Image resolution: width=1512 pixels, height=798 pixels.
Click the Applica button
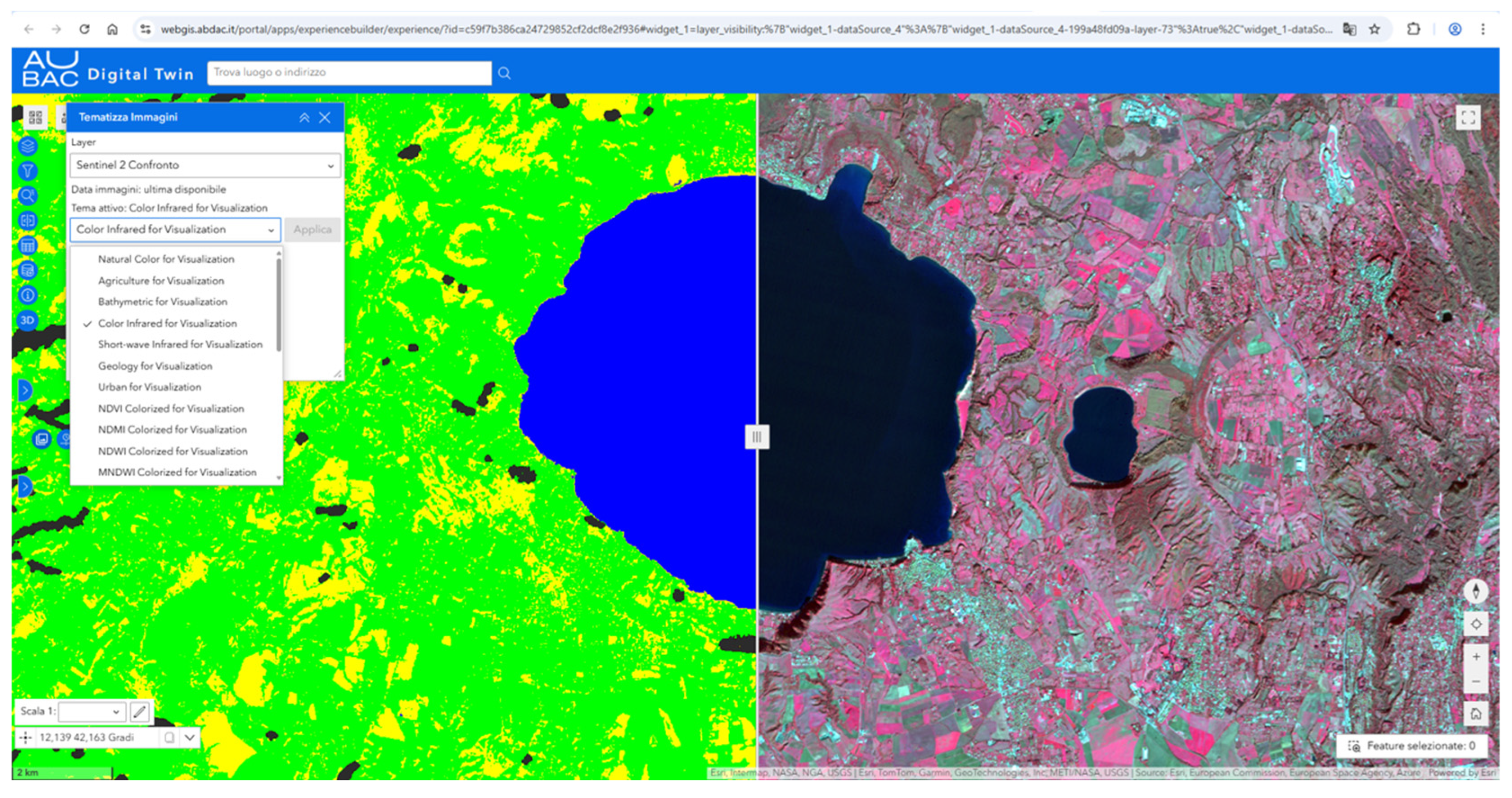pyautogui.click(x=312, y=230)
